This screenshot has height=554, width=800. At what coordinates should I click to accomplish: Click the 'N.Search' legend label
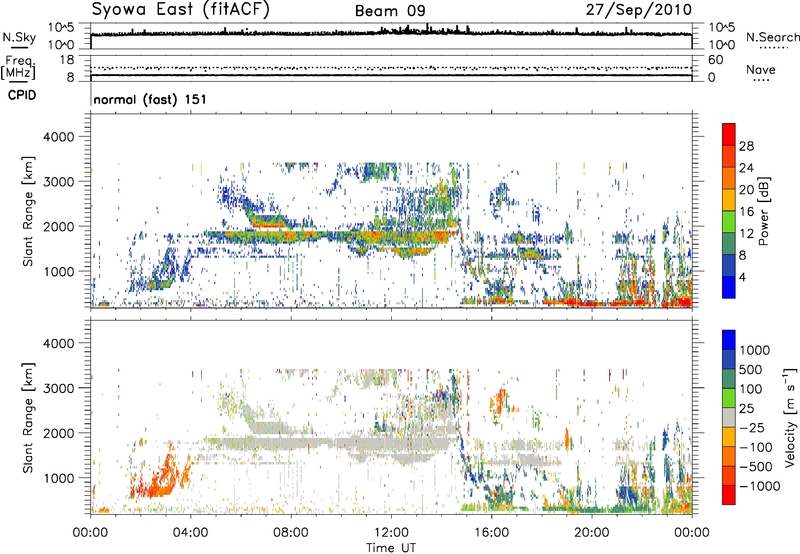click(772, 37)
